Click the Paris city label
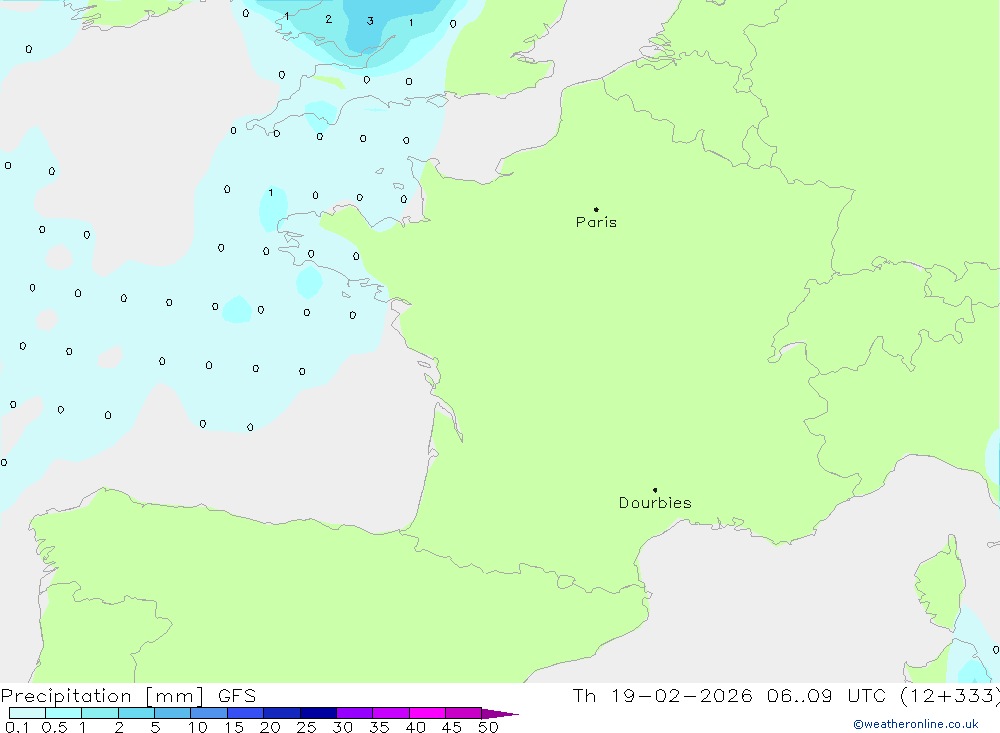 pos(596,222)
